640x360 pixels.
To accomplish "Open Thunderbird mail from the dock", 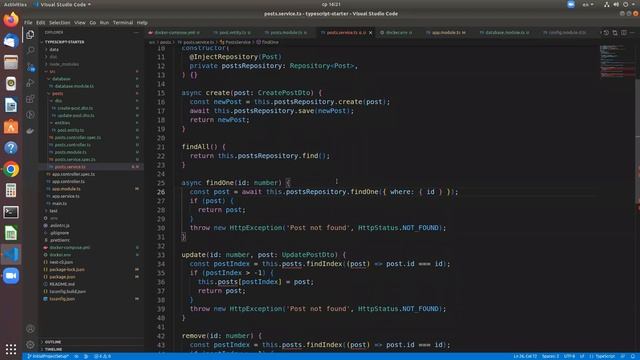I will click(x=11, y=41).
